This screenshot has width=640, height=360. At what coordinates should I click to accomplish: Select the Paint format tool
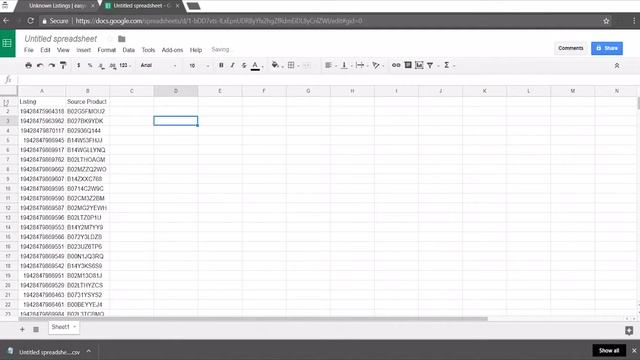click(63, 65)
